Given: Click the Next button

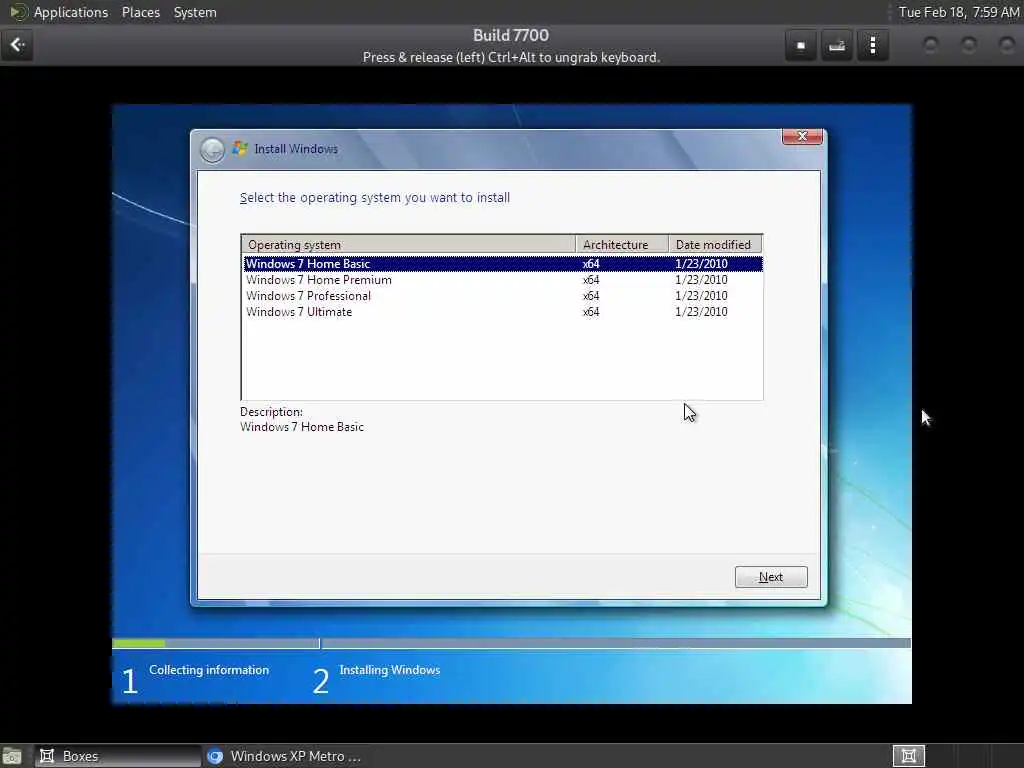Looking at the screenshot, I should [x=771, y=577].
